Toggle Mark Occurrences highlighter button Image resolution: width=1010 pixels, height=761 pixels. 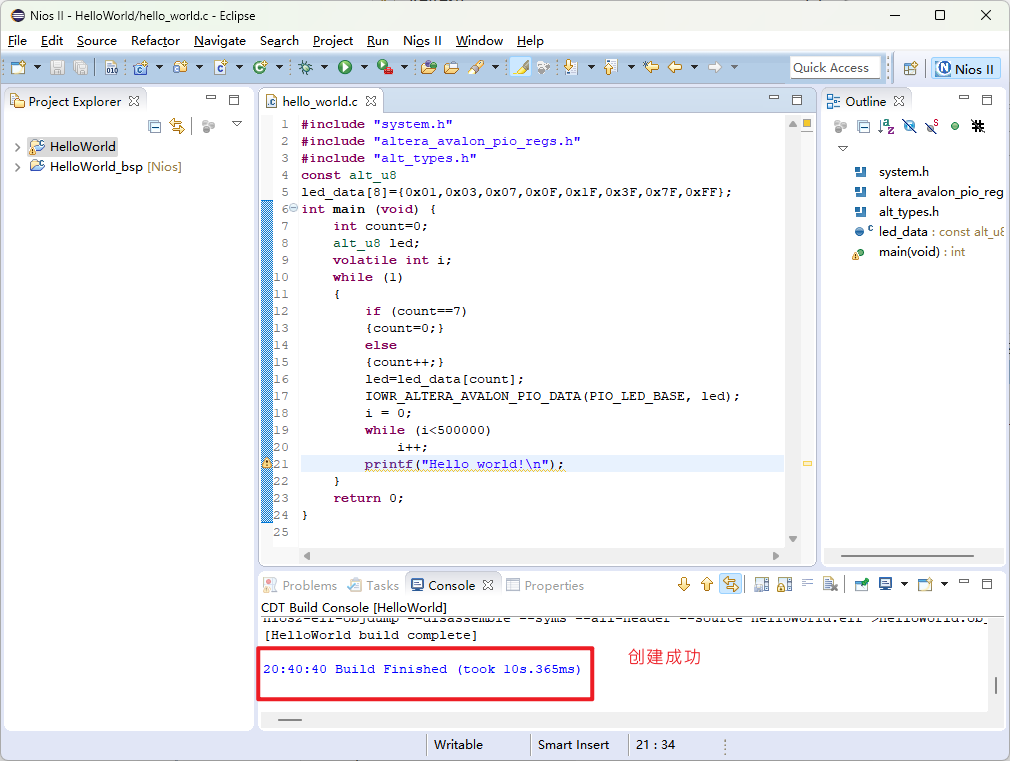click(x=521, y=67)
